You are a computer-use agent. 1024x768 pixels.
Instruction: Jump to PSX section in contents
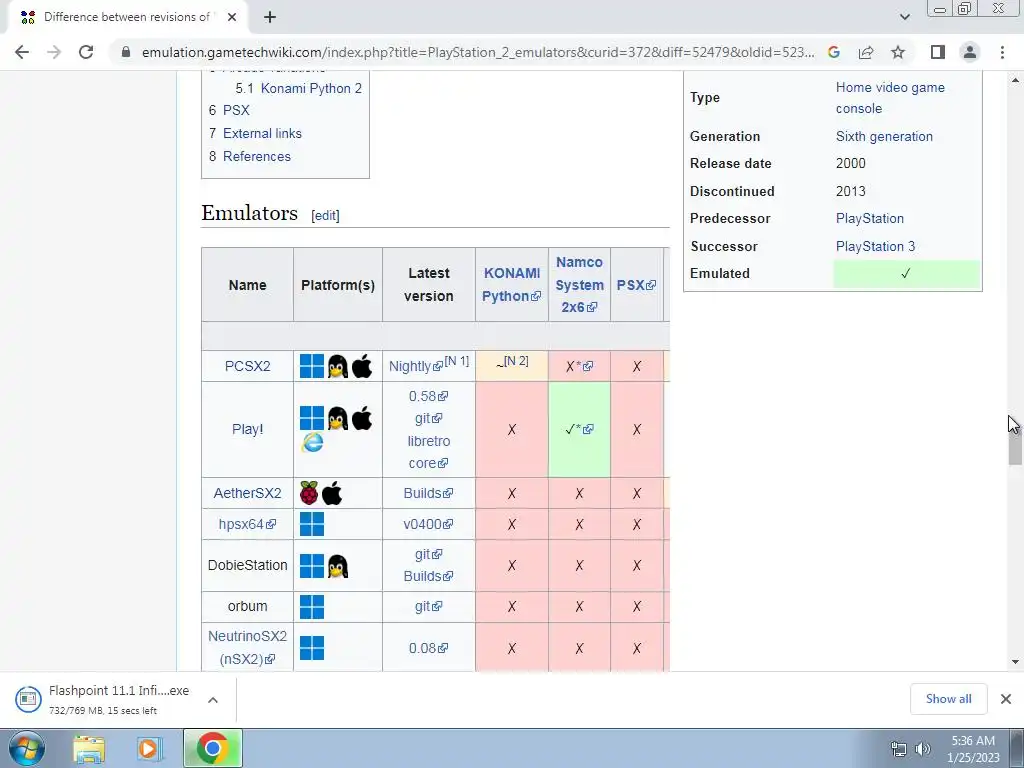click(236, 110)
